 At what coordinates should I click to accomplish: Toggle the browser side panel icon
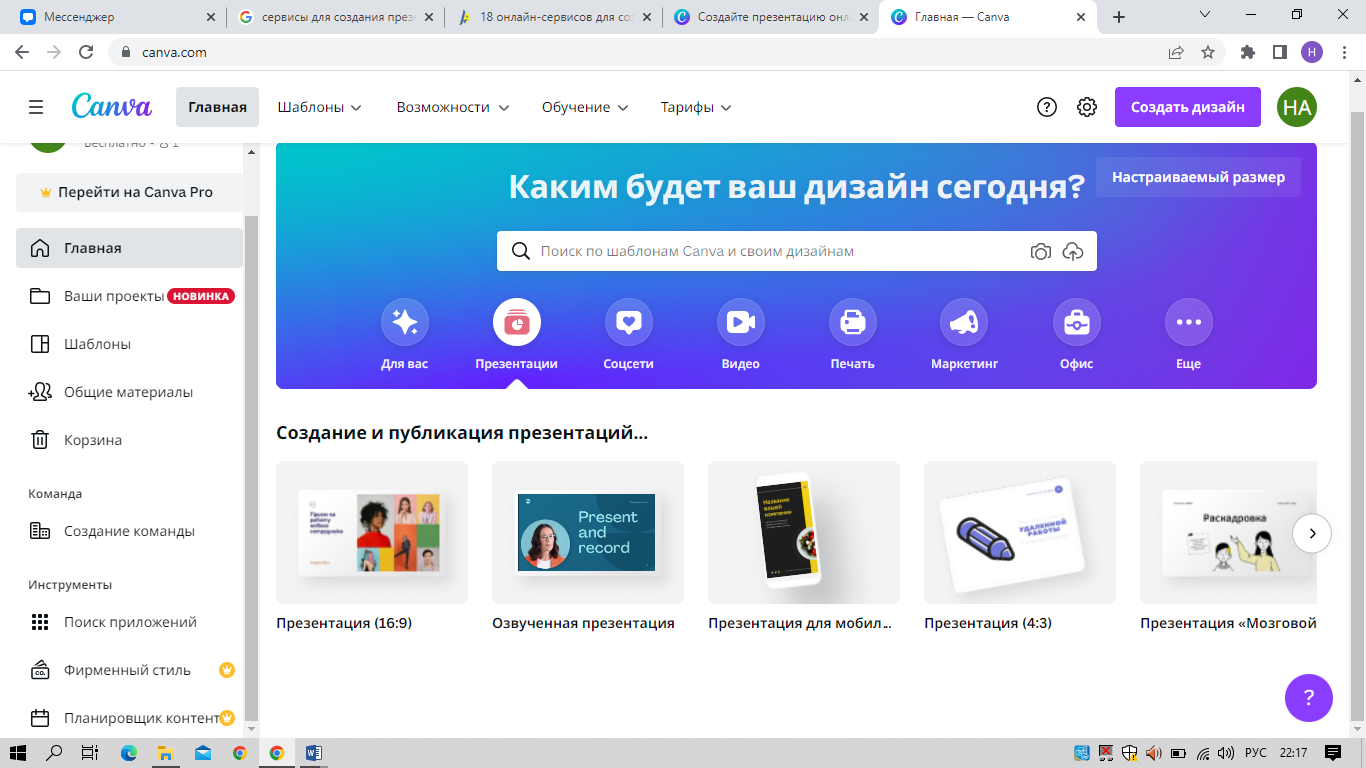pyautogui.click(x=1279, y=52)
